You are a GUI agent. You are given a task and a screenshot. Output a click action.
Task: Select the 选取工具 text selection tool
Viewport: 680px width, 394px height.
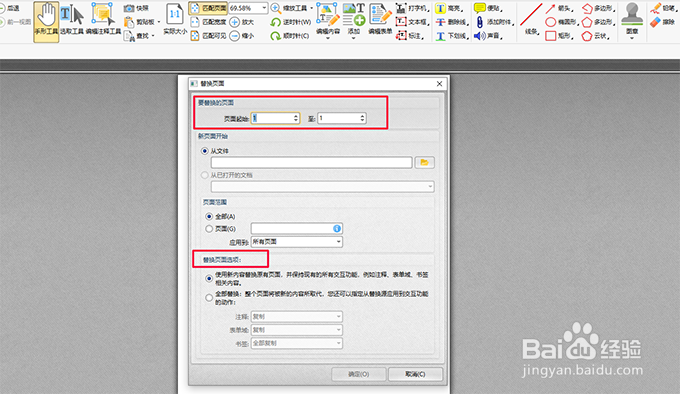pyautogui.click(x=72, y=21)
